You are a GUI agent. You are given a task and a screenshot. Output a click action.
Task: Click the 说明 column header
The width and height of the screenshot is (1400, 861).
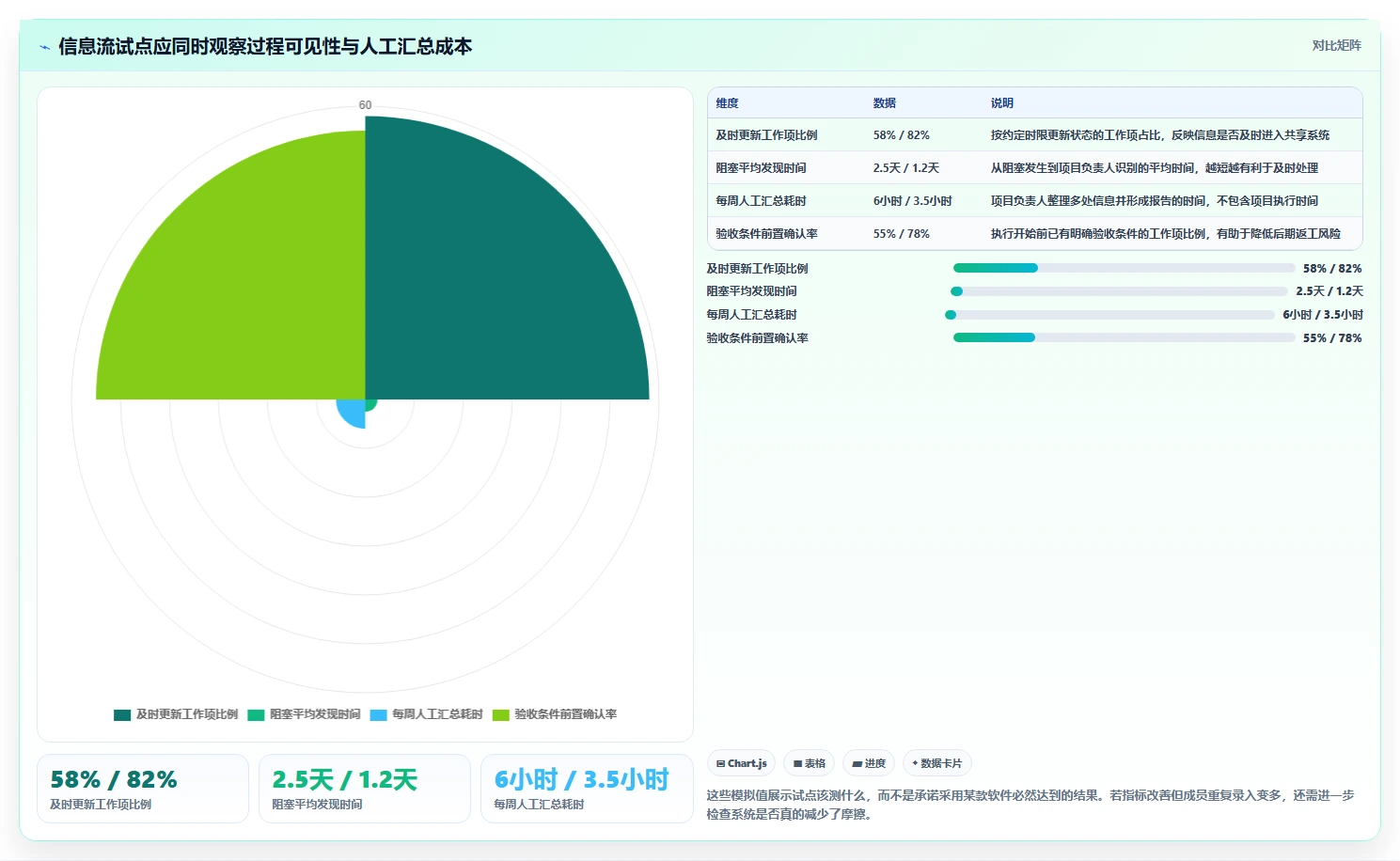click(x=1001, y=103)
